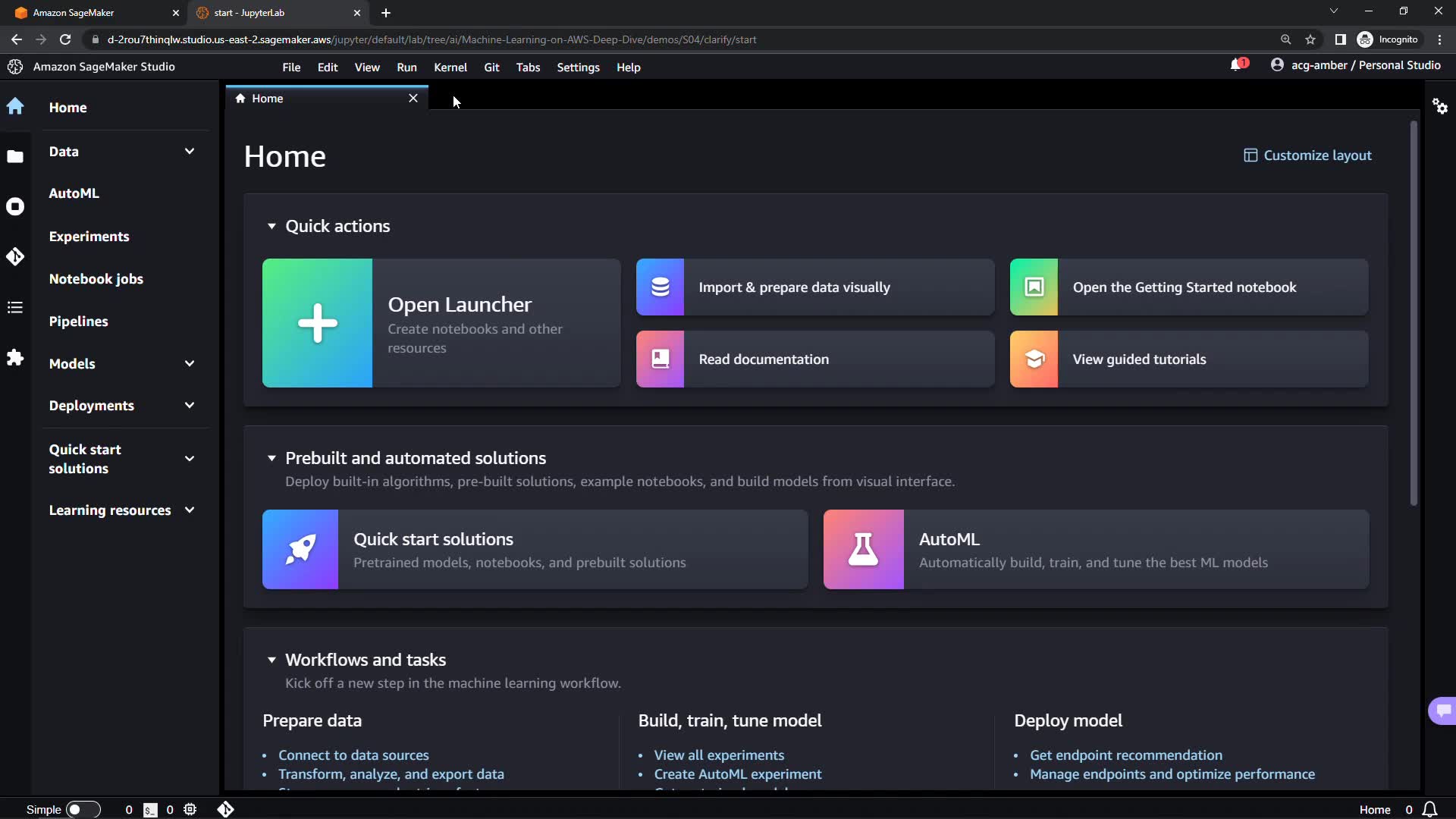
Task: Open the Table of Contents list icon
Action: point(15,307)
